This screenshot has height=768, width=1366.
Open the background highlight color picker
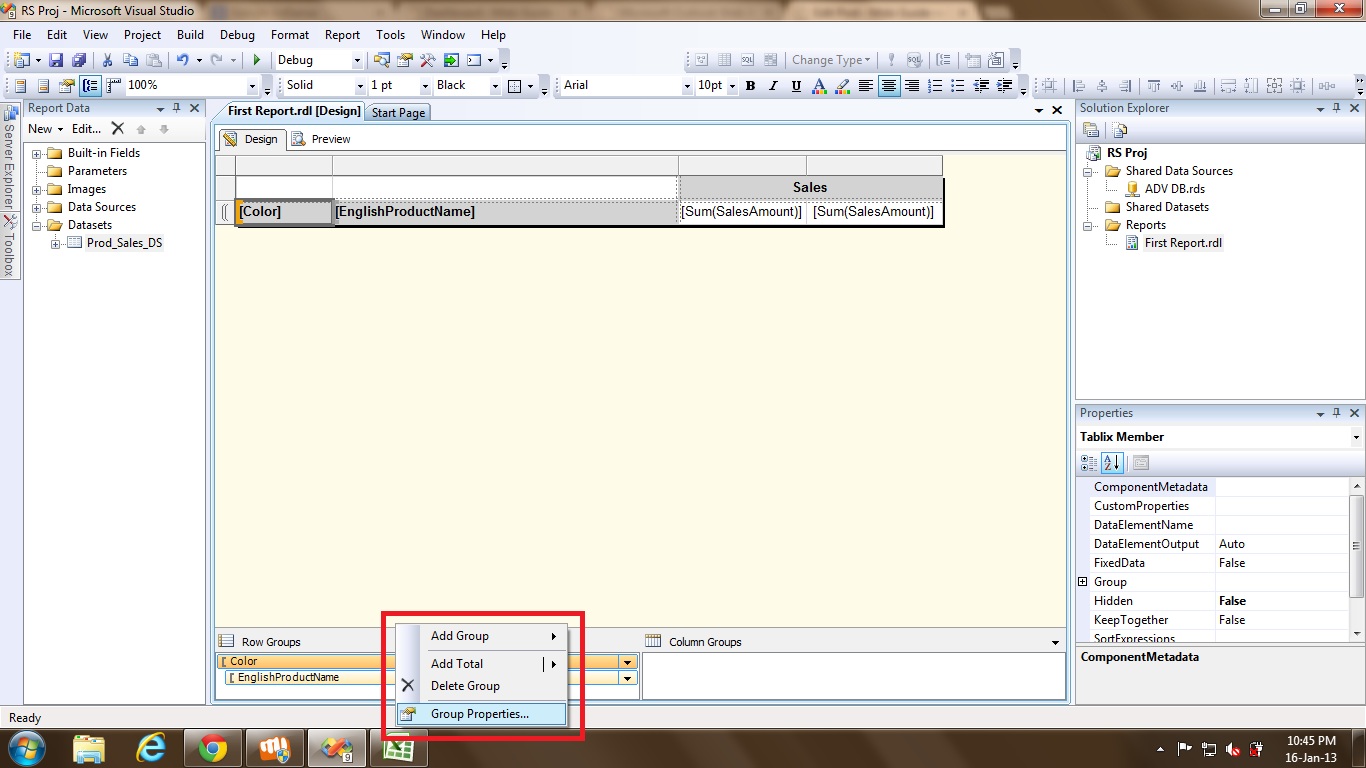(x=843, y=86)
